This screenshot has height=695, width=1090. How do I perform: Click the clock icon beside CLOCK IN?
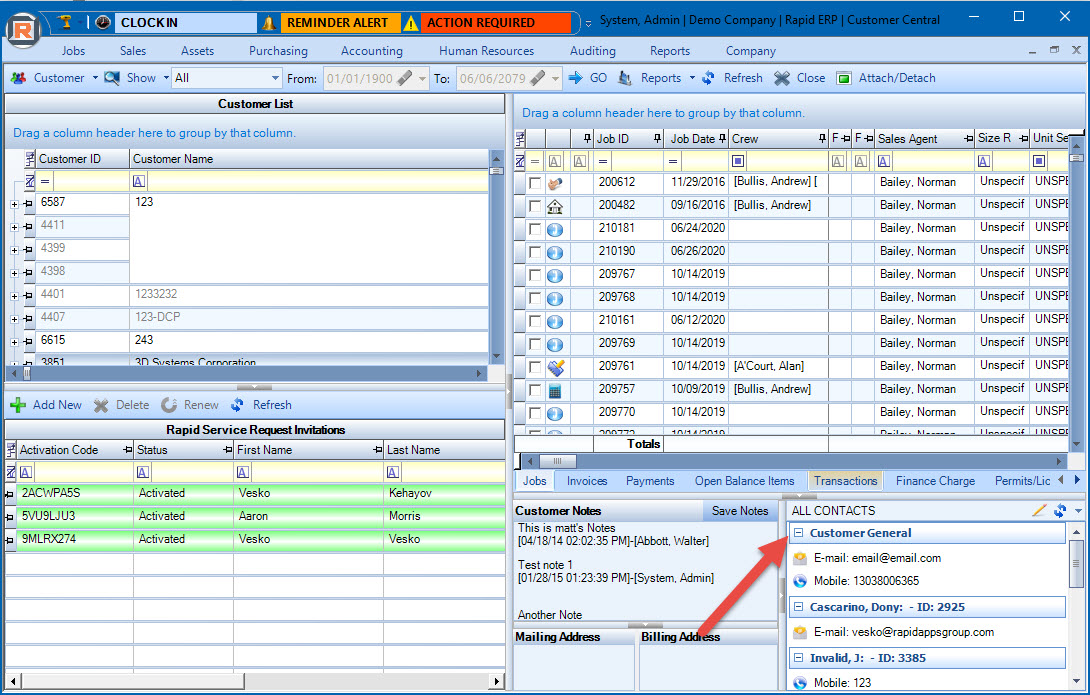tap(103, 22)
